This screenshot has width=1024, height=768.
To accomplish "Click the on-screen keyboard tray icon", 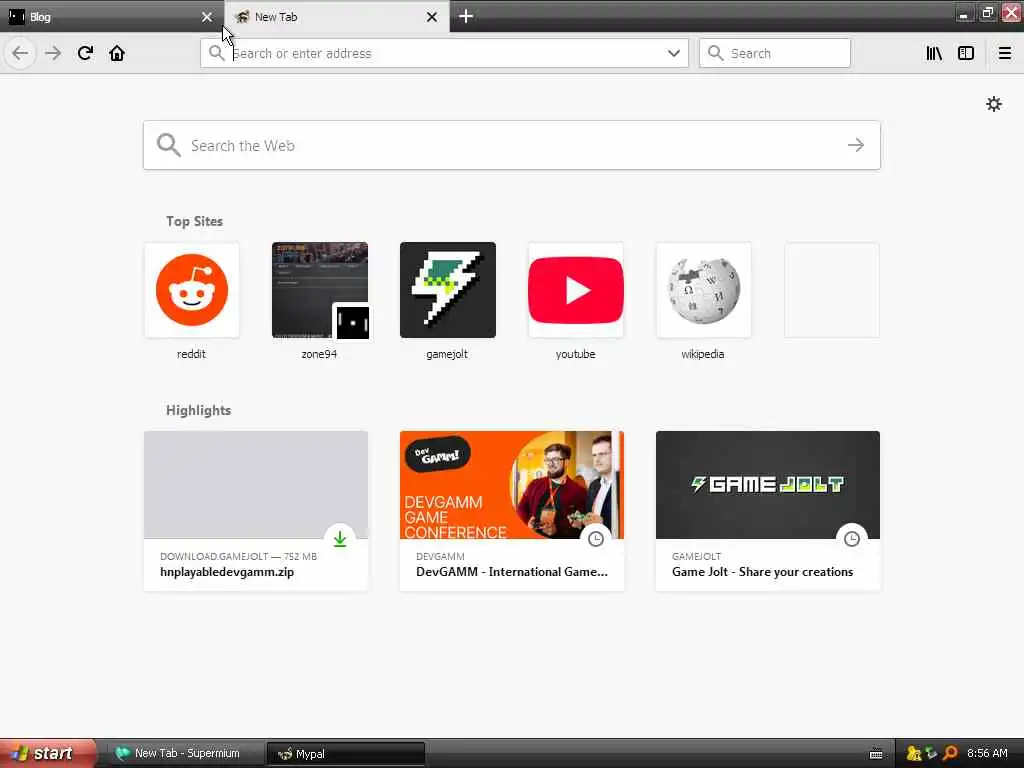I will coord(876,754).
